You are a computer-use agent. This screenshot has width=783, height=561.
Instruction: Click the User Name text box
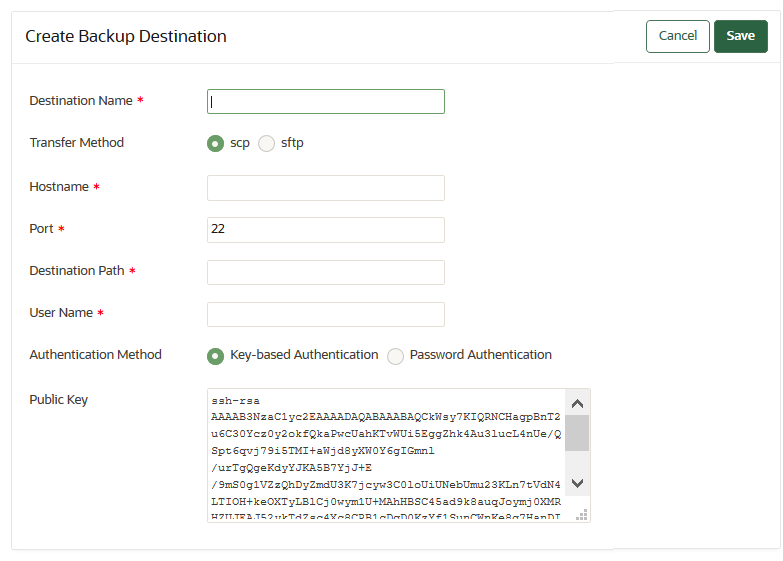[325, 314]
